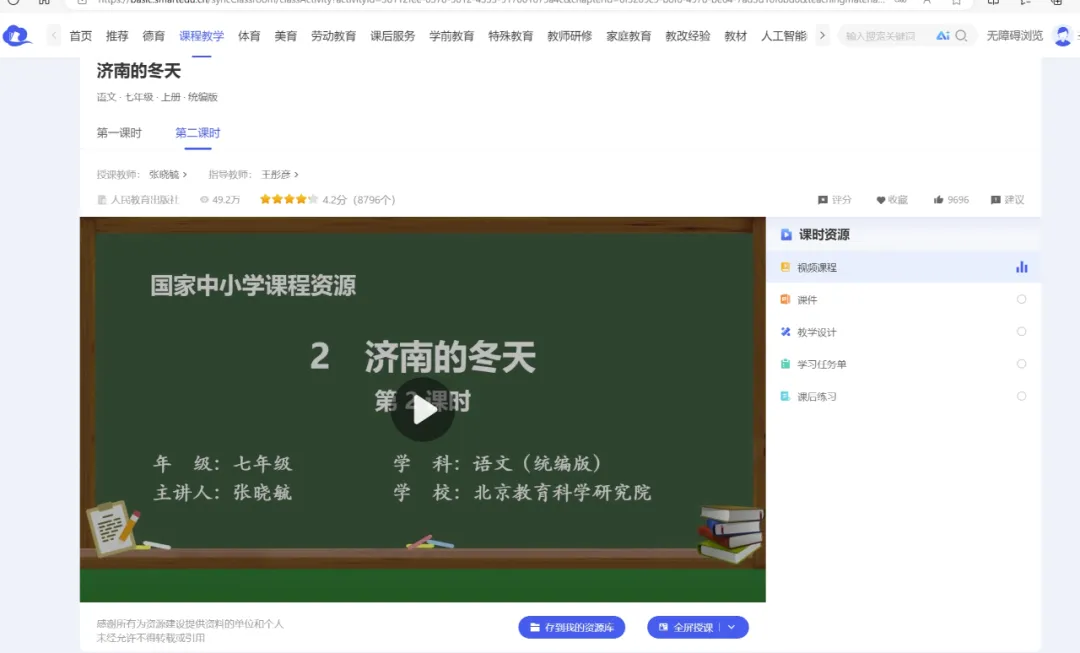Screen dimensions: 1080x653
Task: Select the 课程教学 navigation item
Action: tap(201, 36)
